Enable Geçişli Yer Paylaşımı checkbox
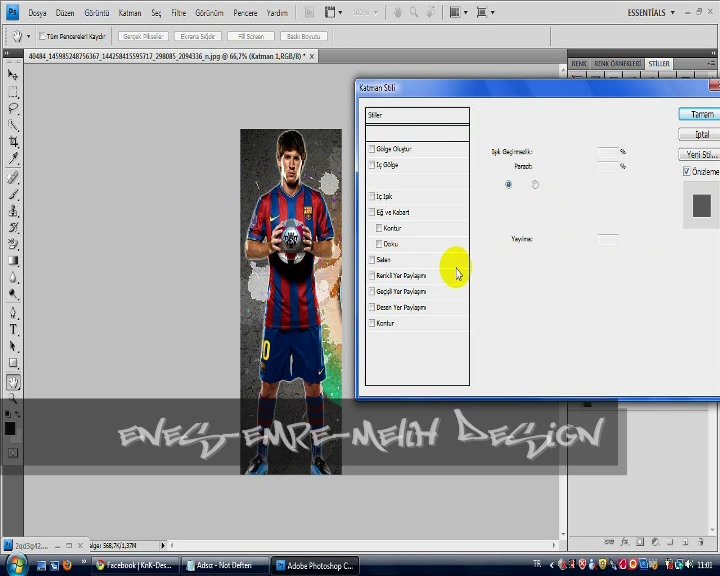The image size is (720, 576). [371, 291]
